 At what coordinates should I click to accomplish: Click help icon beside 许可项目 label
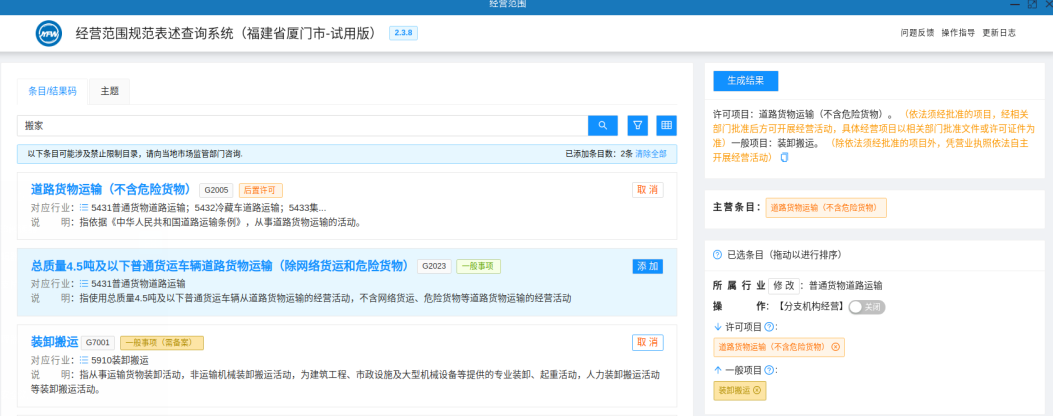(x=770, y=327)
